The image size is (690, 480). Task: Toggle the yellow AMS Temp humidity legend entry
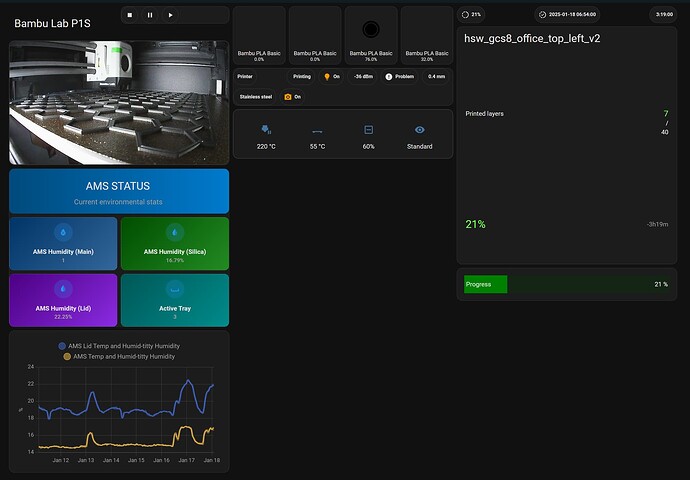coord(119,356)
